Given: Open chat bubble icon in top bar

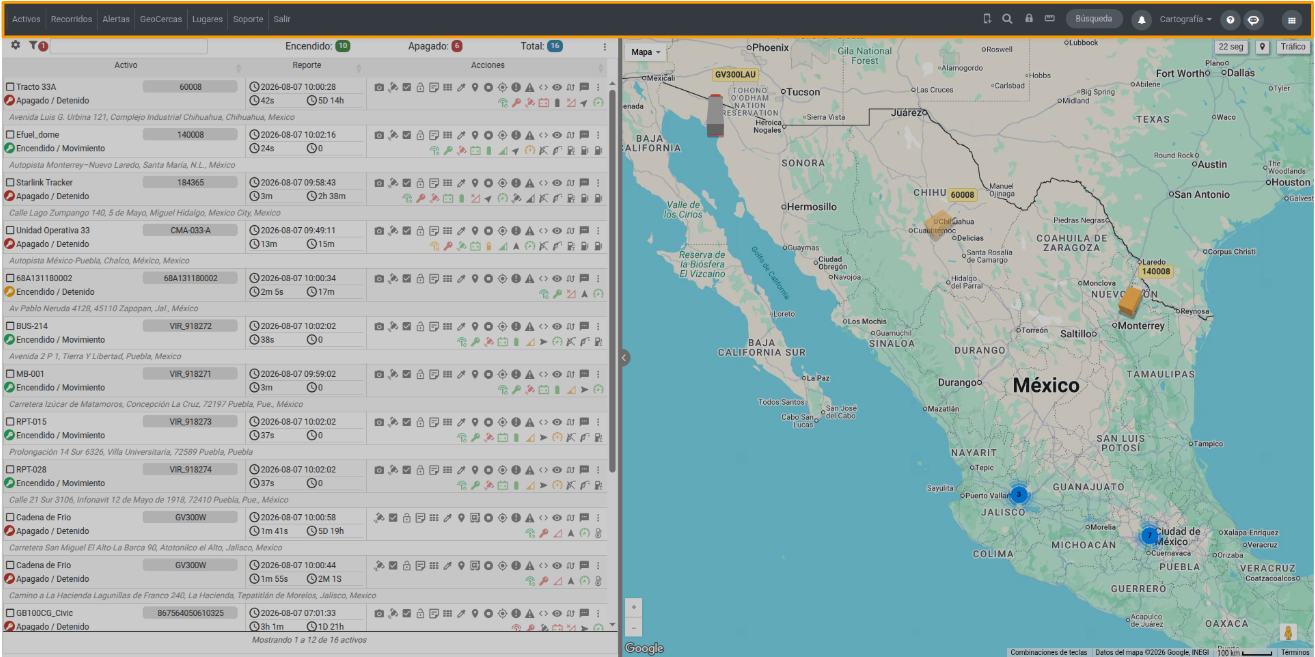Looking at the screenshot, I should (x=1253, y=19).
